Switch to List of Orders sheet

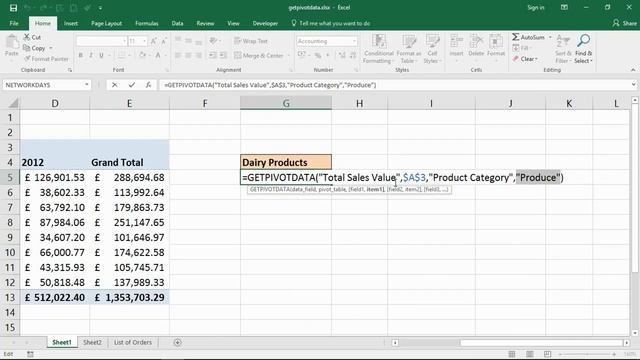[x=133, y=342]
